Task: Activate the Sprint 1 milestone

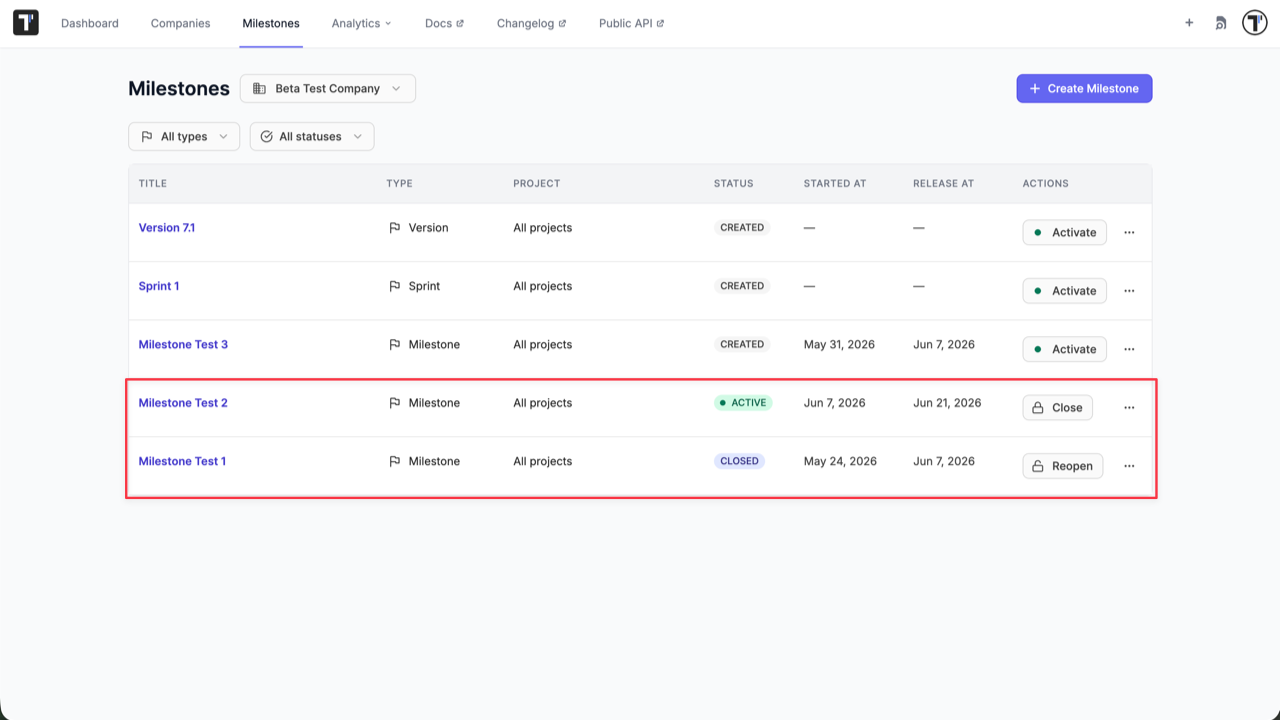Action: click(x=1064, y=291)
